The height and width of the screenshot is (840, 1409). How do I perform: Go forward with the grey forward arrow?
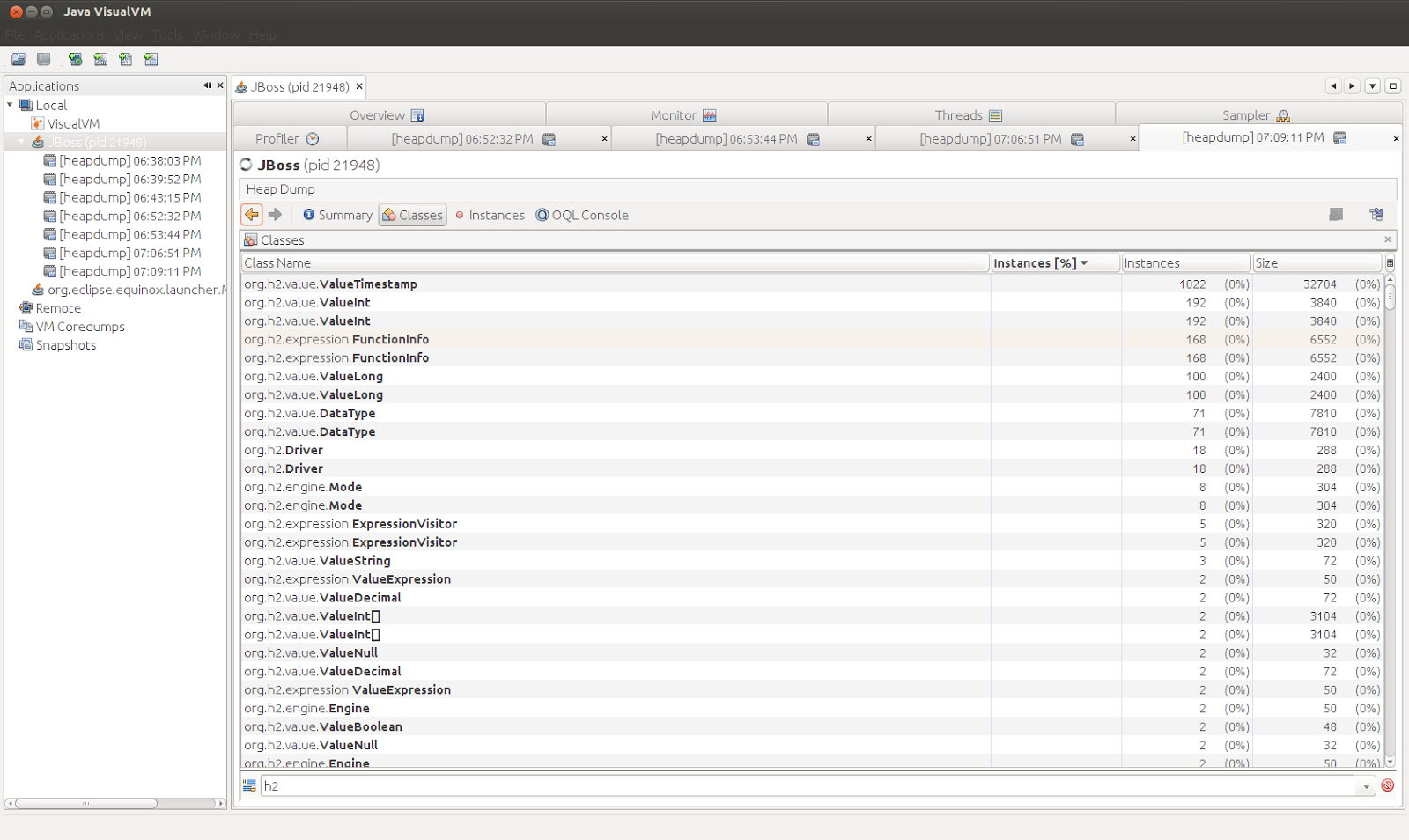pos(275,214)
